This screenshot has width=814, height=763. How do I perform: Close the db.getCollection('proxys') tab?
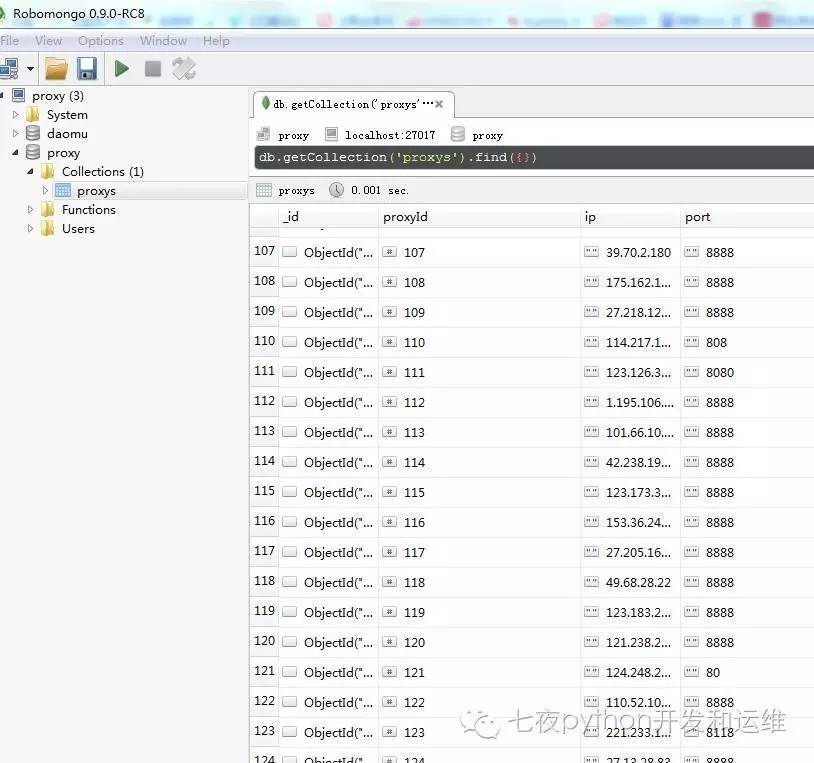point(439,104)
